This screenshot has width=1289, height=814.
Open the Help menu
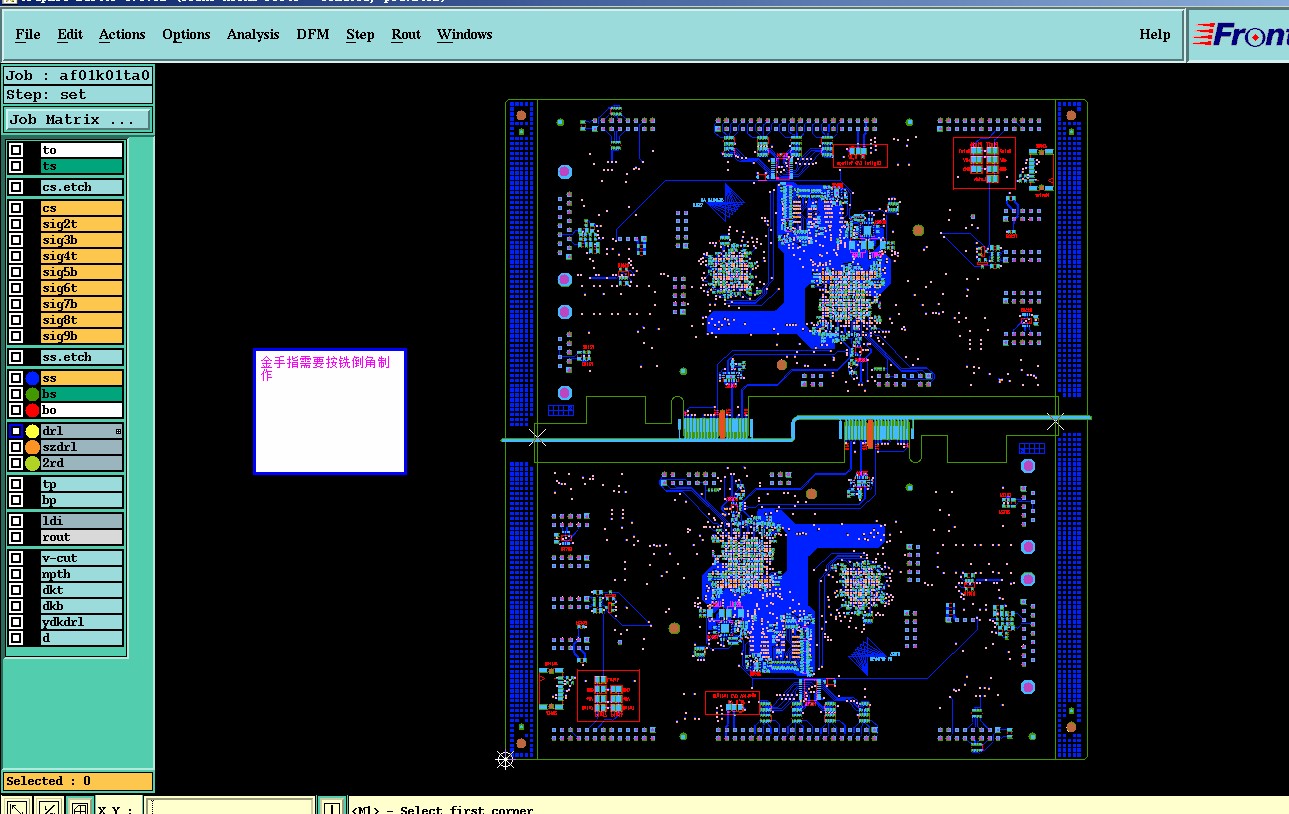coord(1155,34)
